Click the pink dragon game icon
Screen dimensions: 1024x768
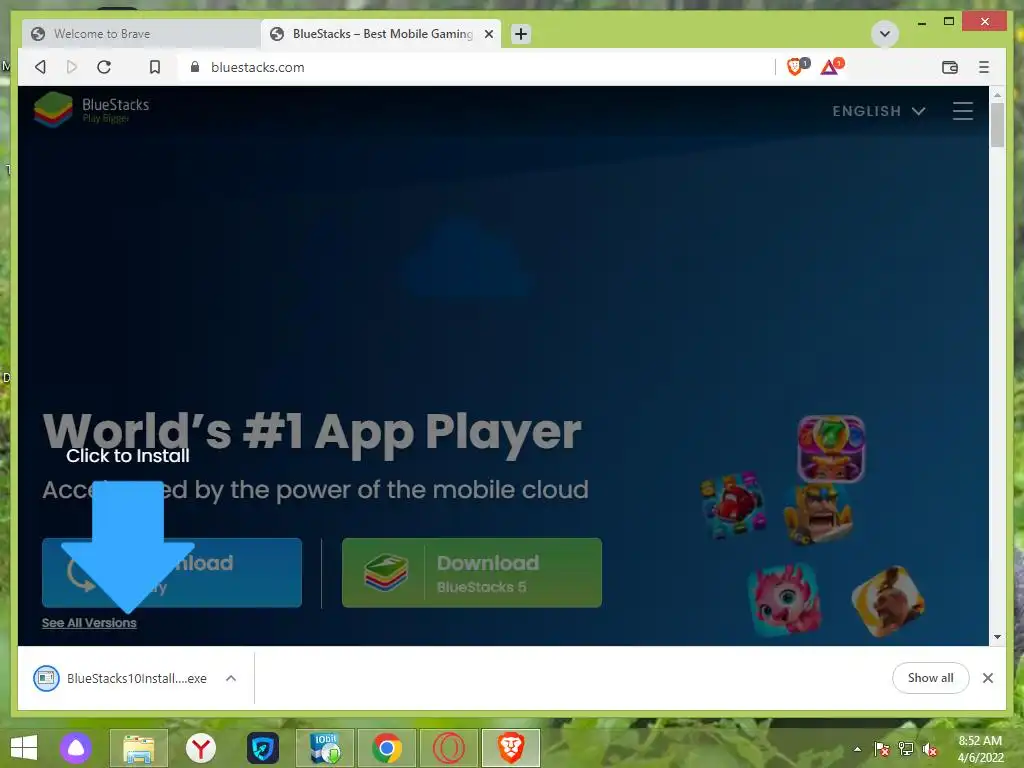pos(784,600)
